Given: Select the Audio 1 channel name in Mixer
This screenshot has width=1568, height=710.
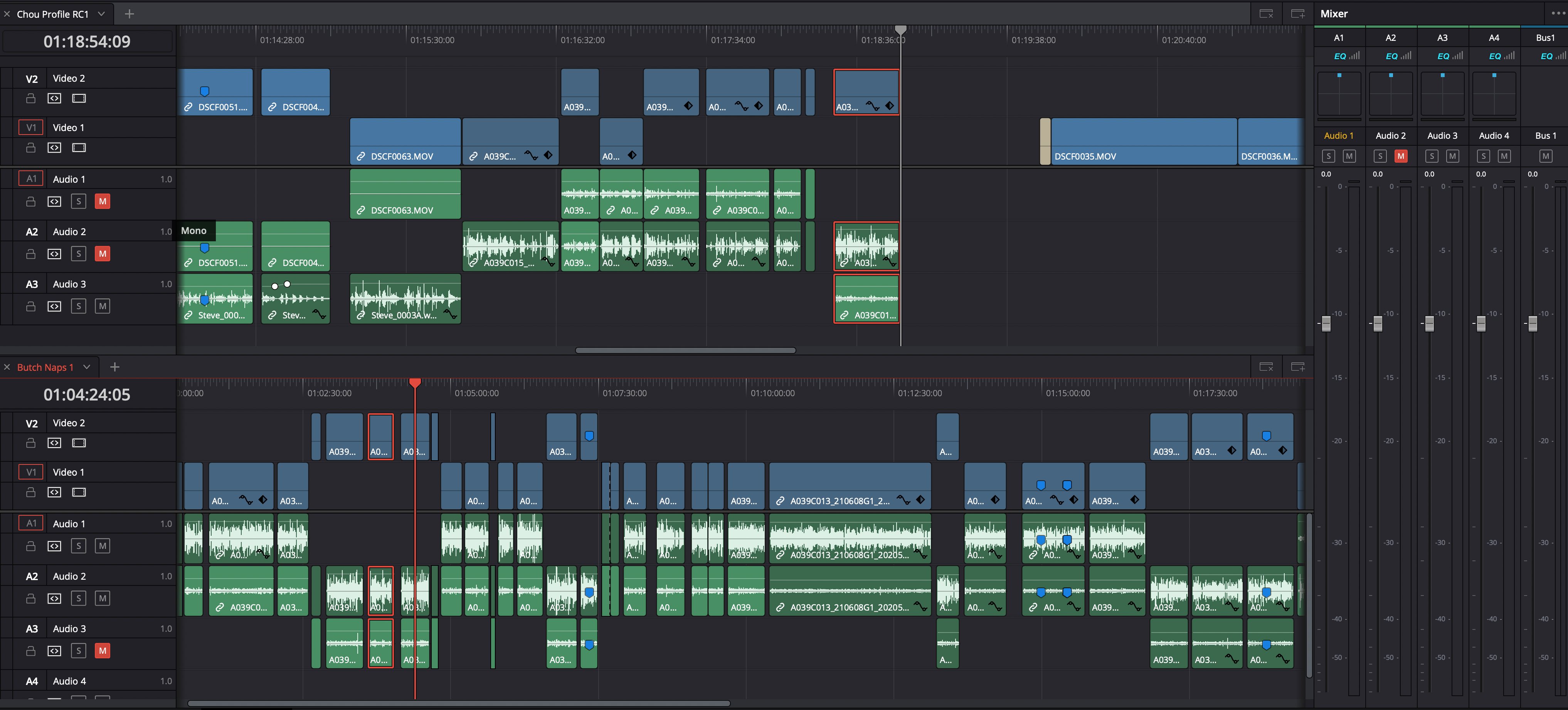Looking at the screenshot, I should coord(1339,136).
